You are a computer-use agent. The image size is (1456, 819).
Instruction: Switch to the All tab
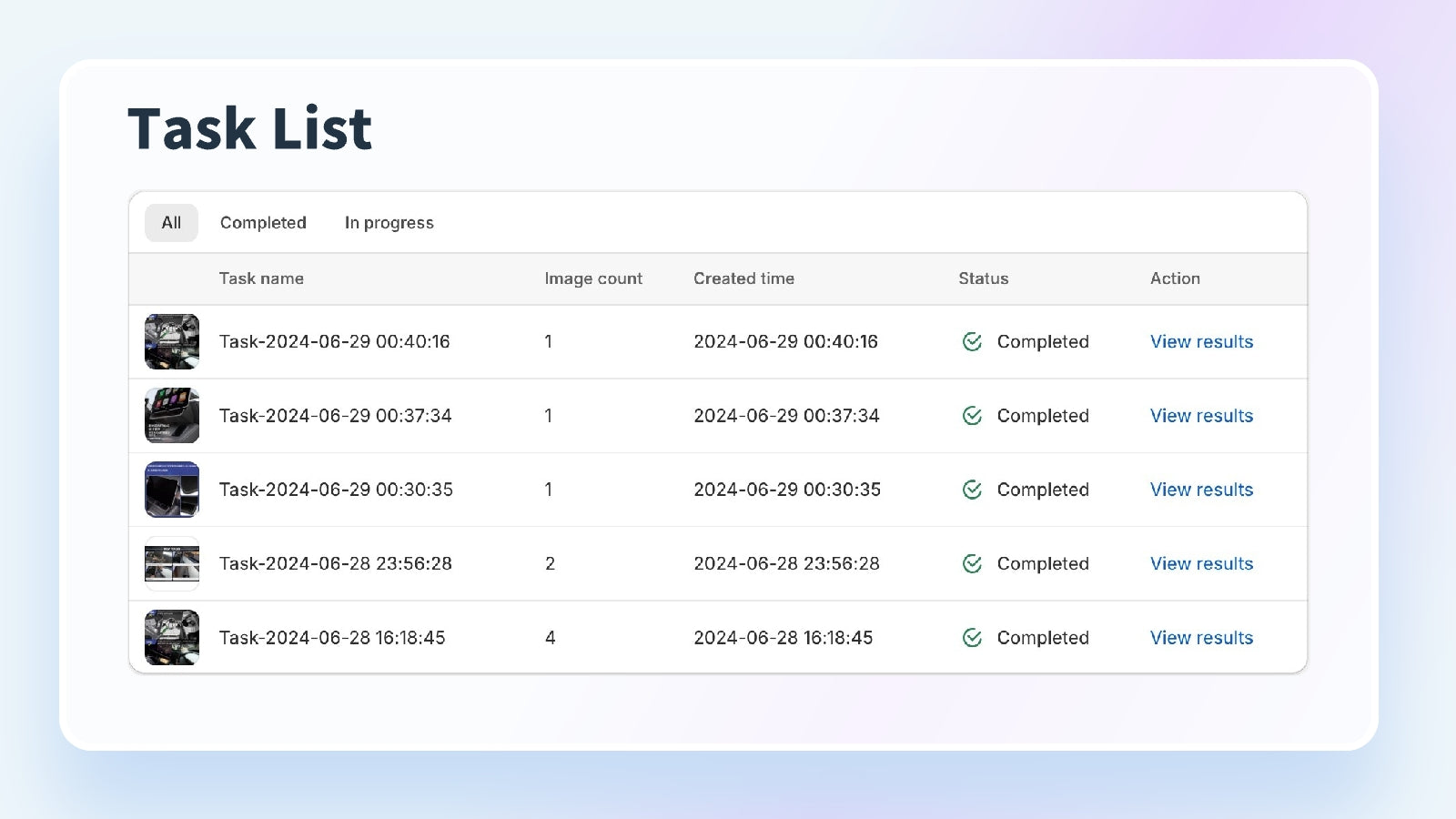(171, 223)
